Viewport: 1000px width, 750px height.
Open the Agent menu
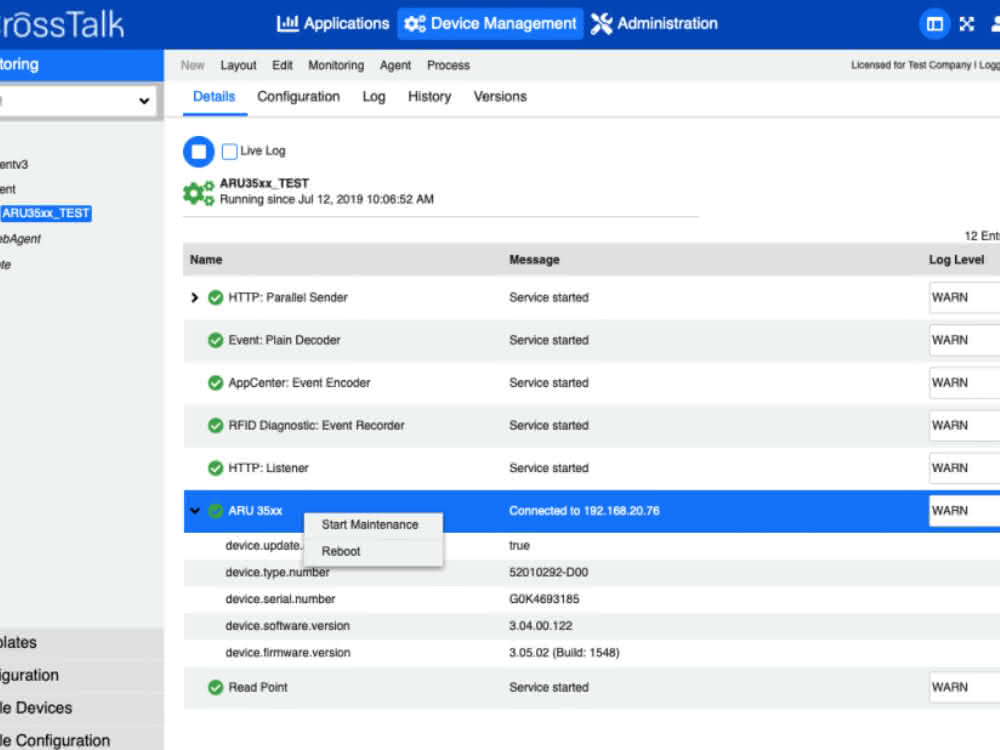click(395, 65)
